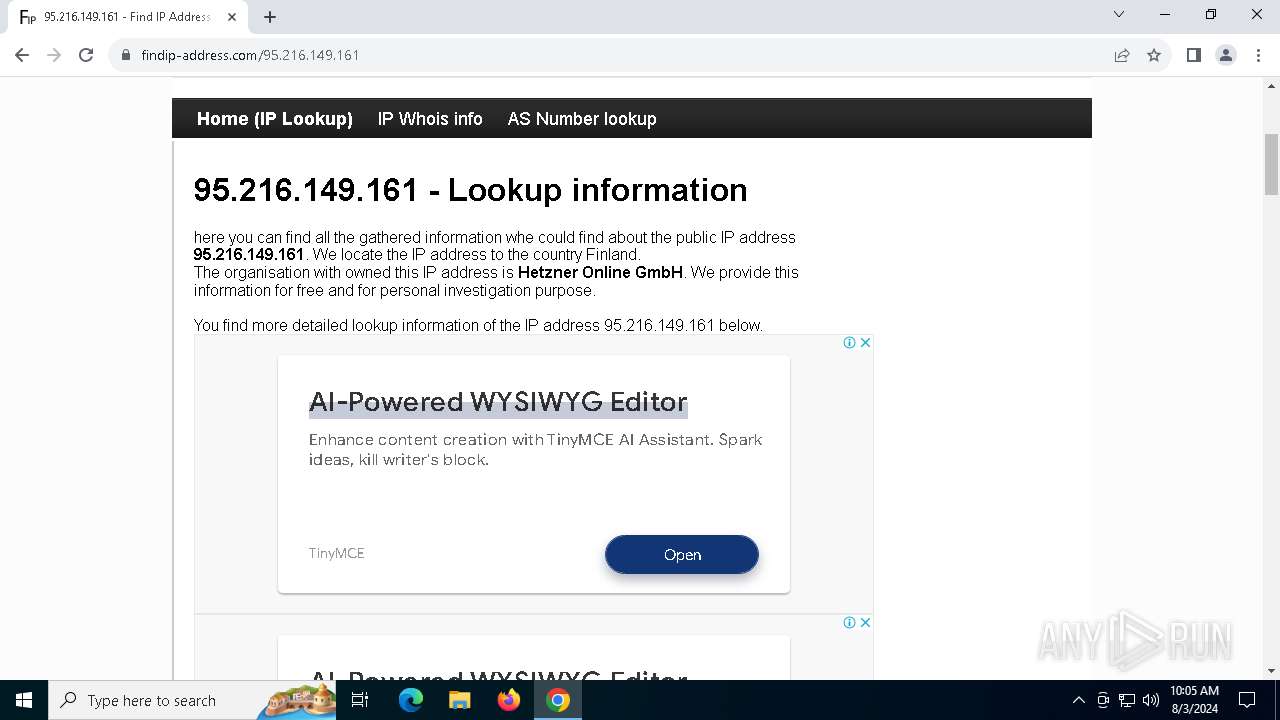This screenshot has width=1280, height=720.
Task: Bookmark this tab with star icon
Action: [x=1154, y=55]
